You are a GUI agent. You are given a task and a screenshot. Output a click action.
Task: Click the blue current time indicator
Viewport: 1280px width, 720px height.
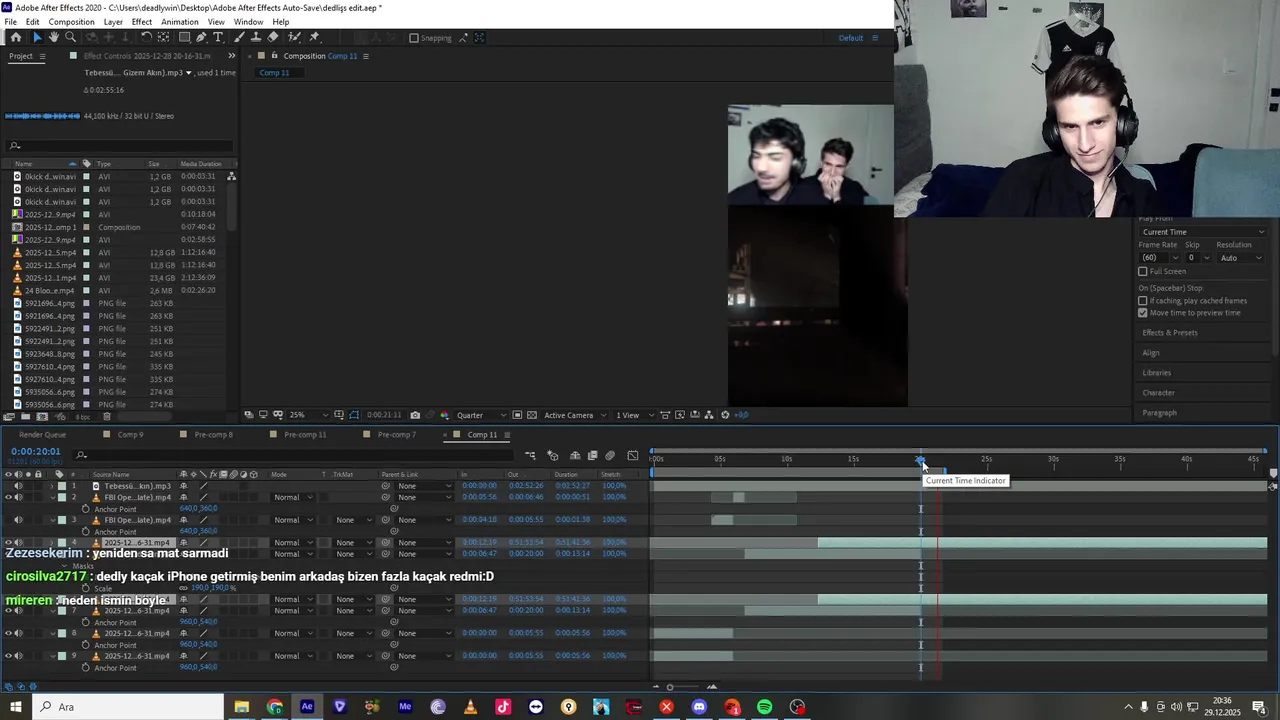click(x=920, y=460)
